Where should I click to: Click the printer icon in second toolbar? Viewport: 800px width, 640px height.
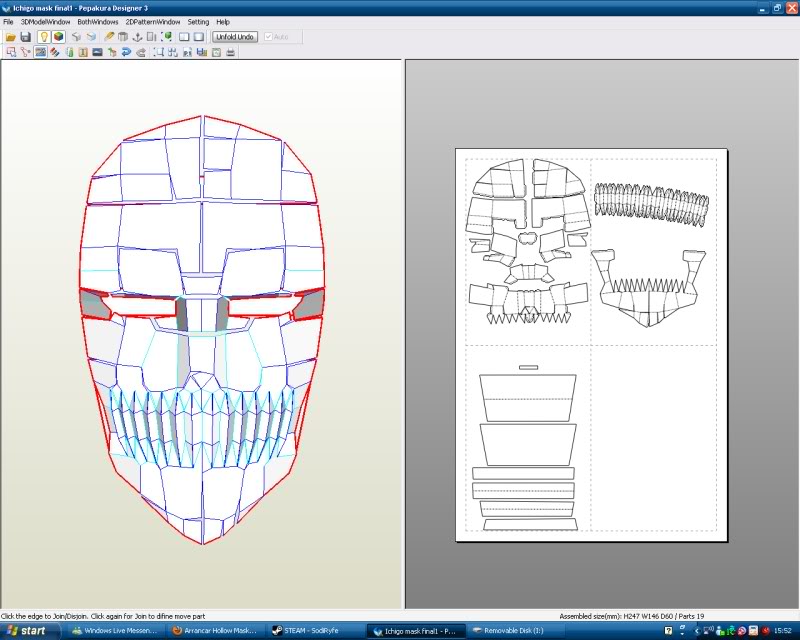(230, 52)
